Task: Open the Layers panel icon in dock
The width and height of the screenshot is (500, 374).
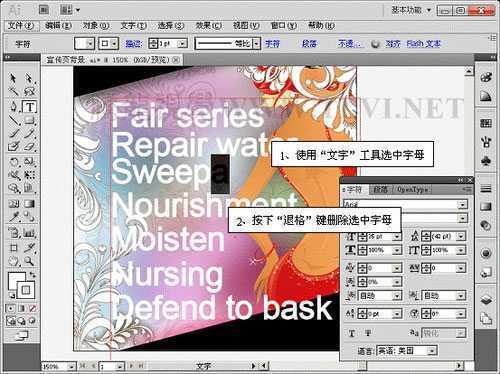Action: point(486,300)
